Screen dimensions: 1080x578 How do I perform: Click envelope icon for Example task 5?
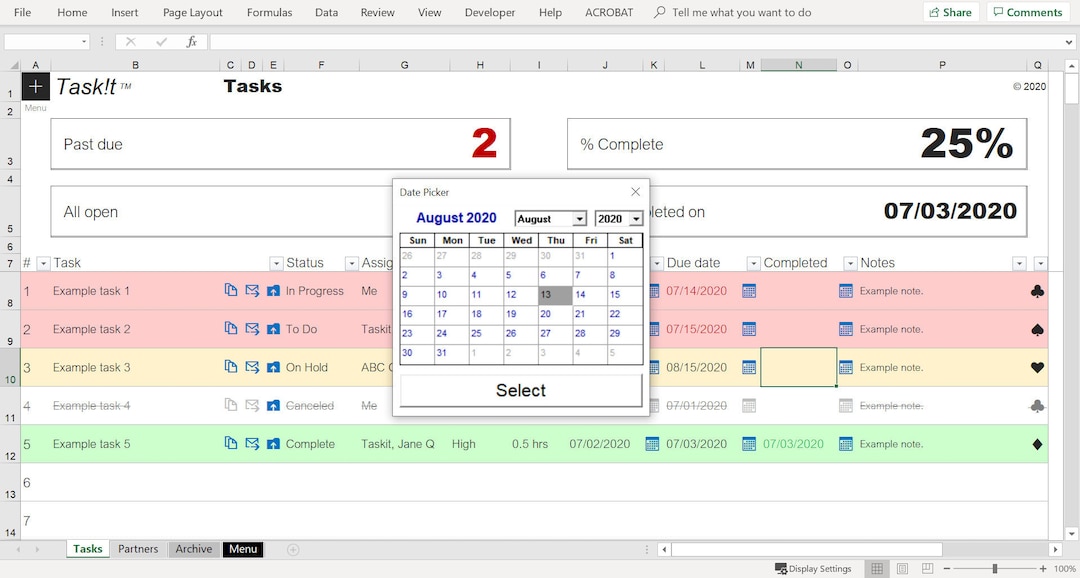tap(252, 444)
